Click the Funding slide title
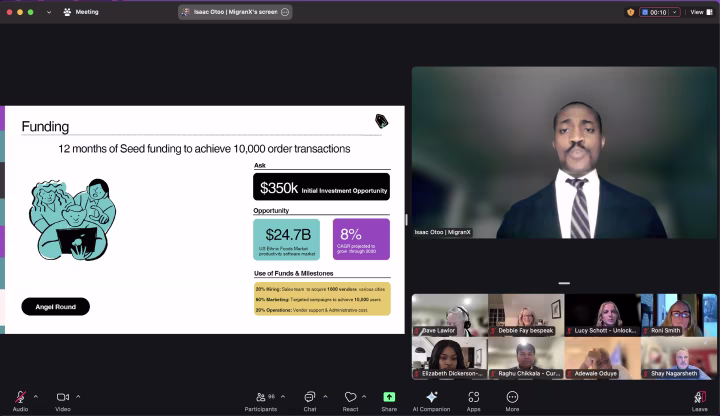Image resolution: width=720 pixels, height=416 pixels. click(x=45, y=127)
